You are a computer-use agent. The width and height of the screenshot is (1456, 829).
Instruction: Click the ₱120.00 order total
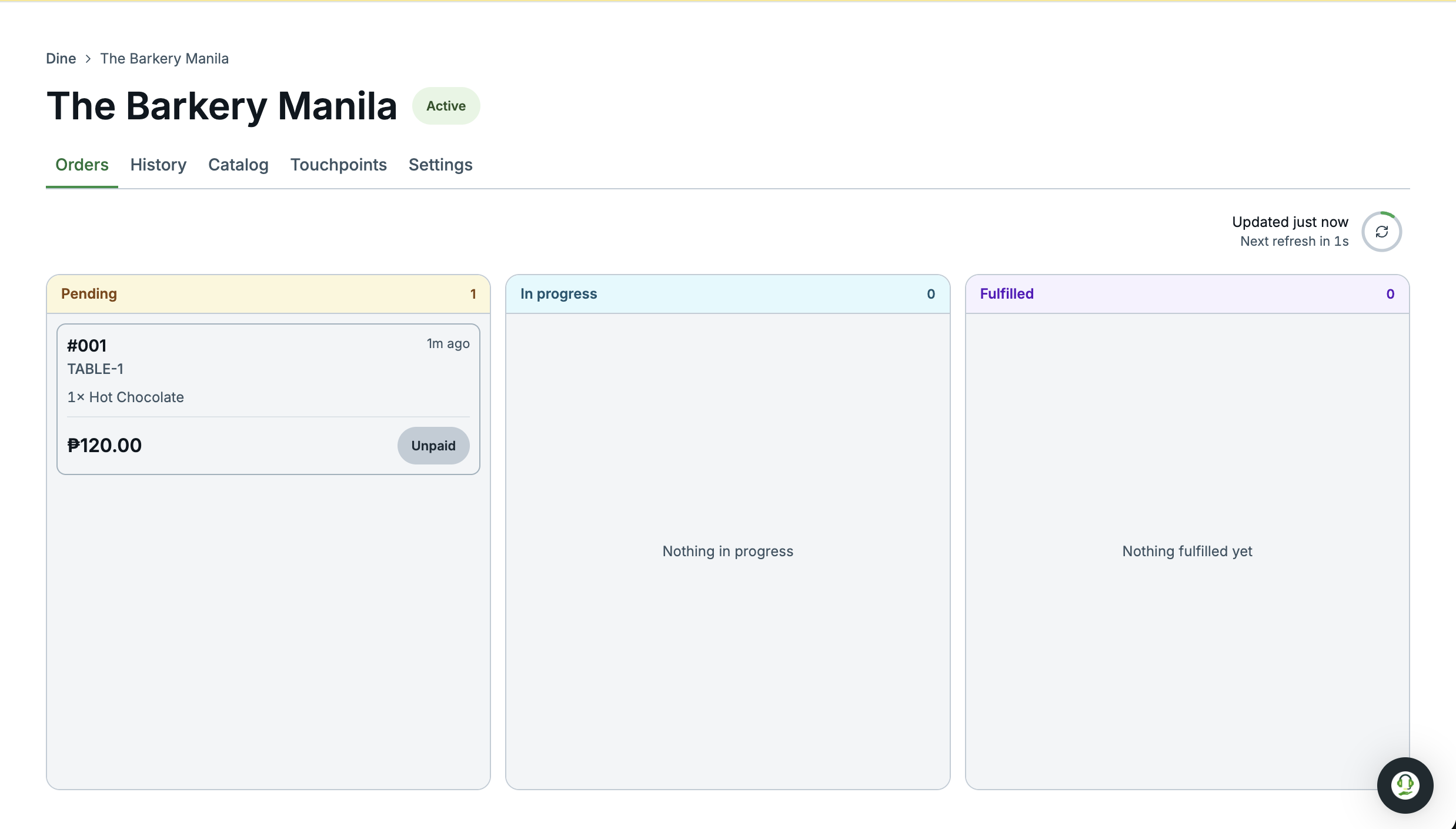click(x=105, y=446)
